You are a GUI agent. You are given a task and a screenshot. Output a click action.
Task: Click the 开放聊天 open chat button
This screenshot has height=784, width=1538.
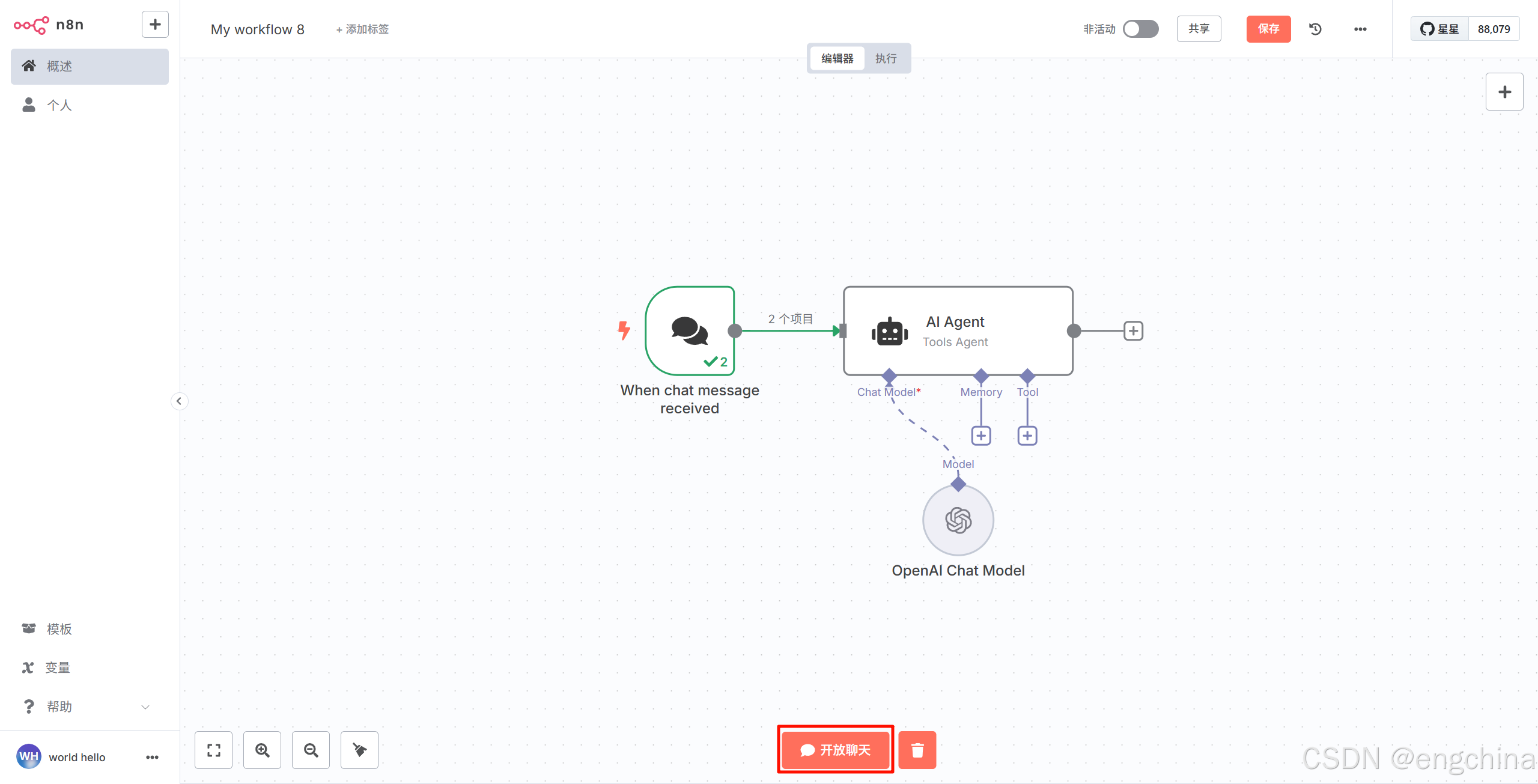coord(835,750)
